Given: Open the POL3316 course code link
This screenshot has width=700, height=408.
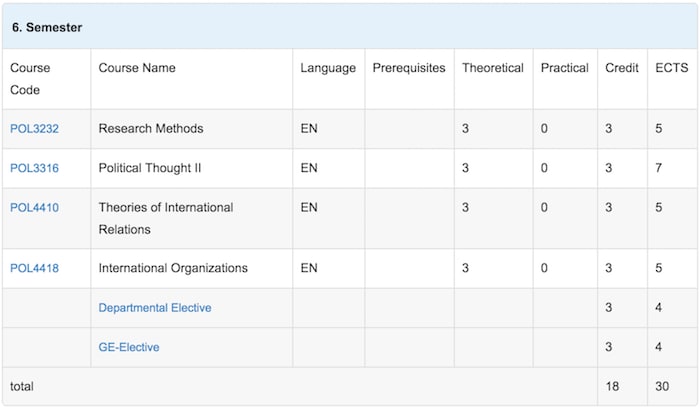Looking at the screenshot, I should click(x=34, y=168).
